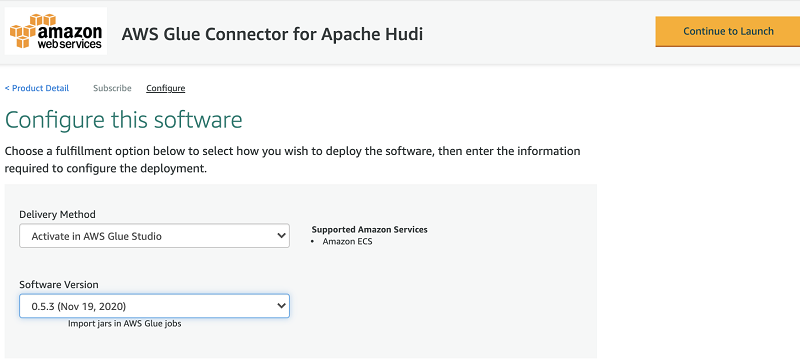Viewport: 800px width, 362px height.
Task: Go back via Product Detail link
Action: click(x=37, y=88)
